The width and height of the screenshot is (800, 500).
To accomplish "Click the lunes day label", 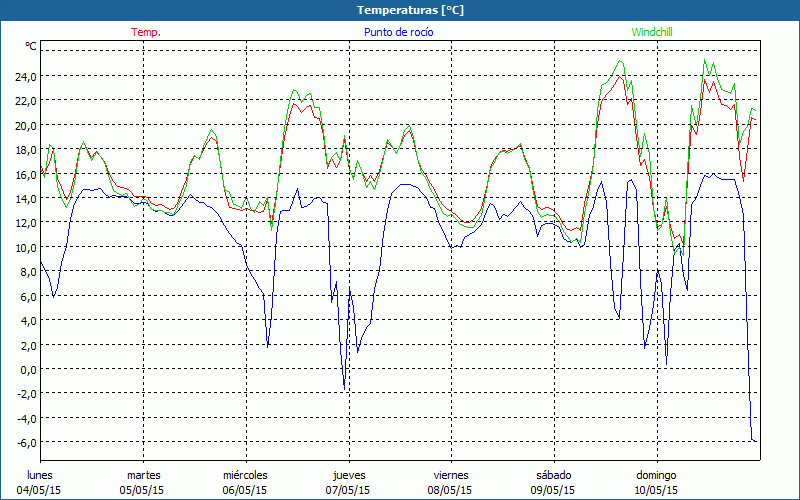I will point(40,475).
